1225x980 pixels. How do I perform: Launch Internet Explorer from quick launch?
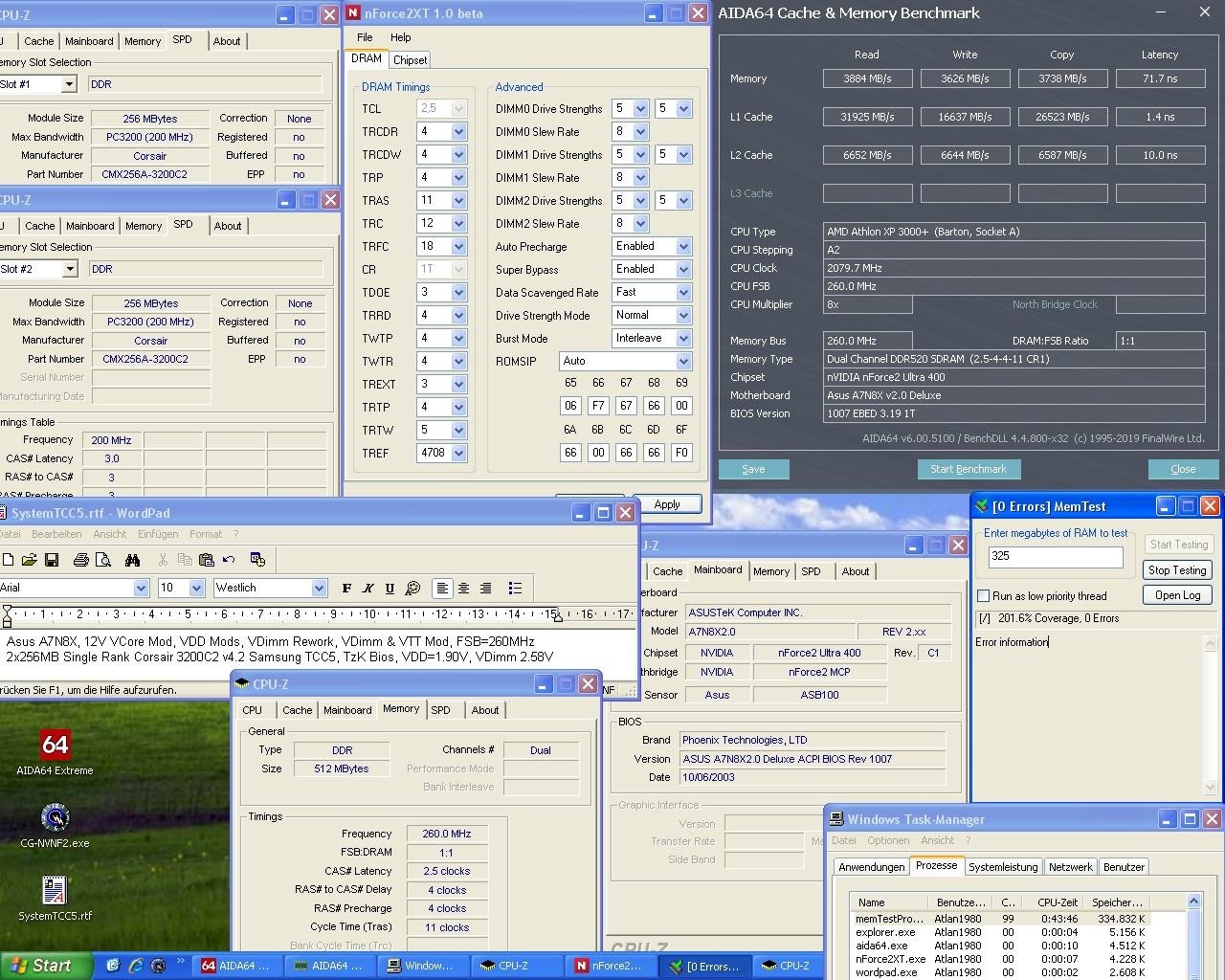pyautogui.click(x=135, y=966)
